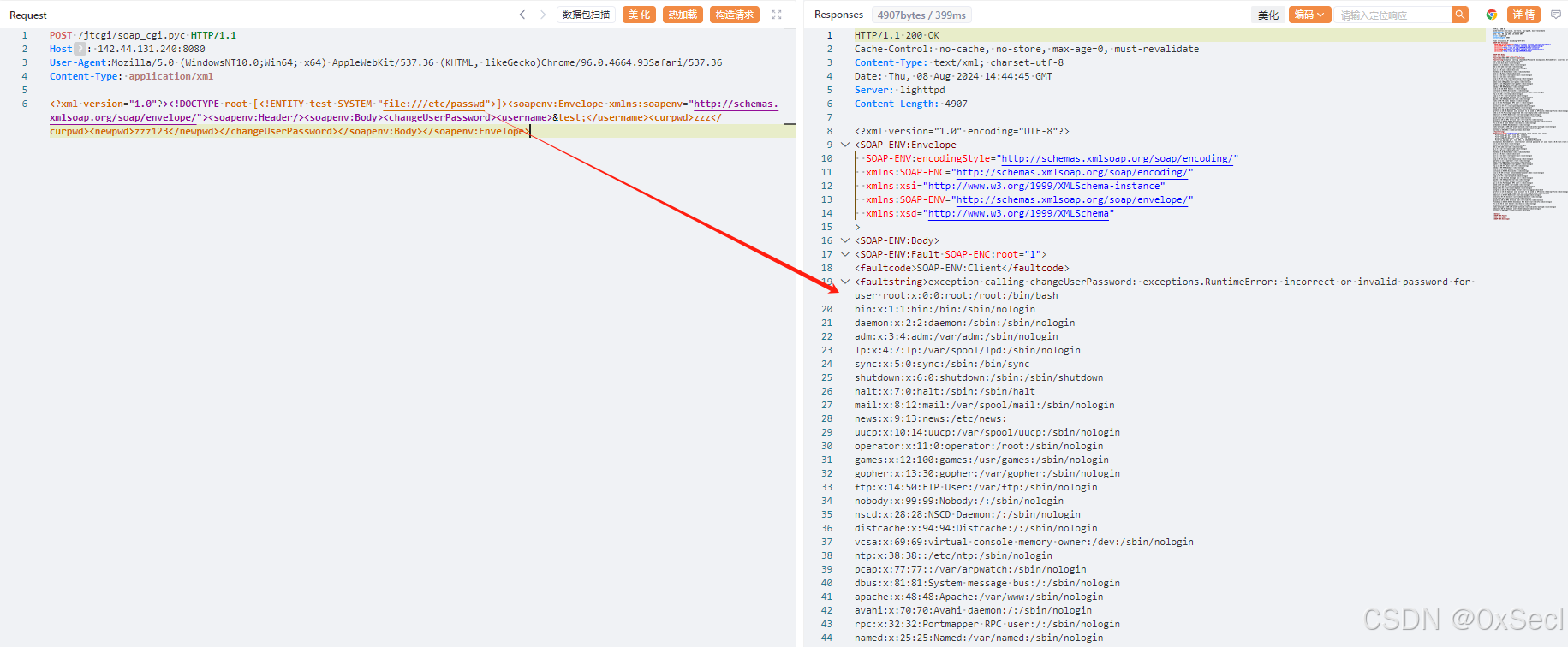Click the shutdown:x:6:0 passwd entry

(x=979, y=377)
